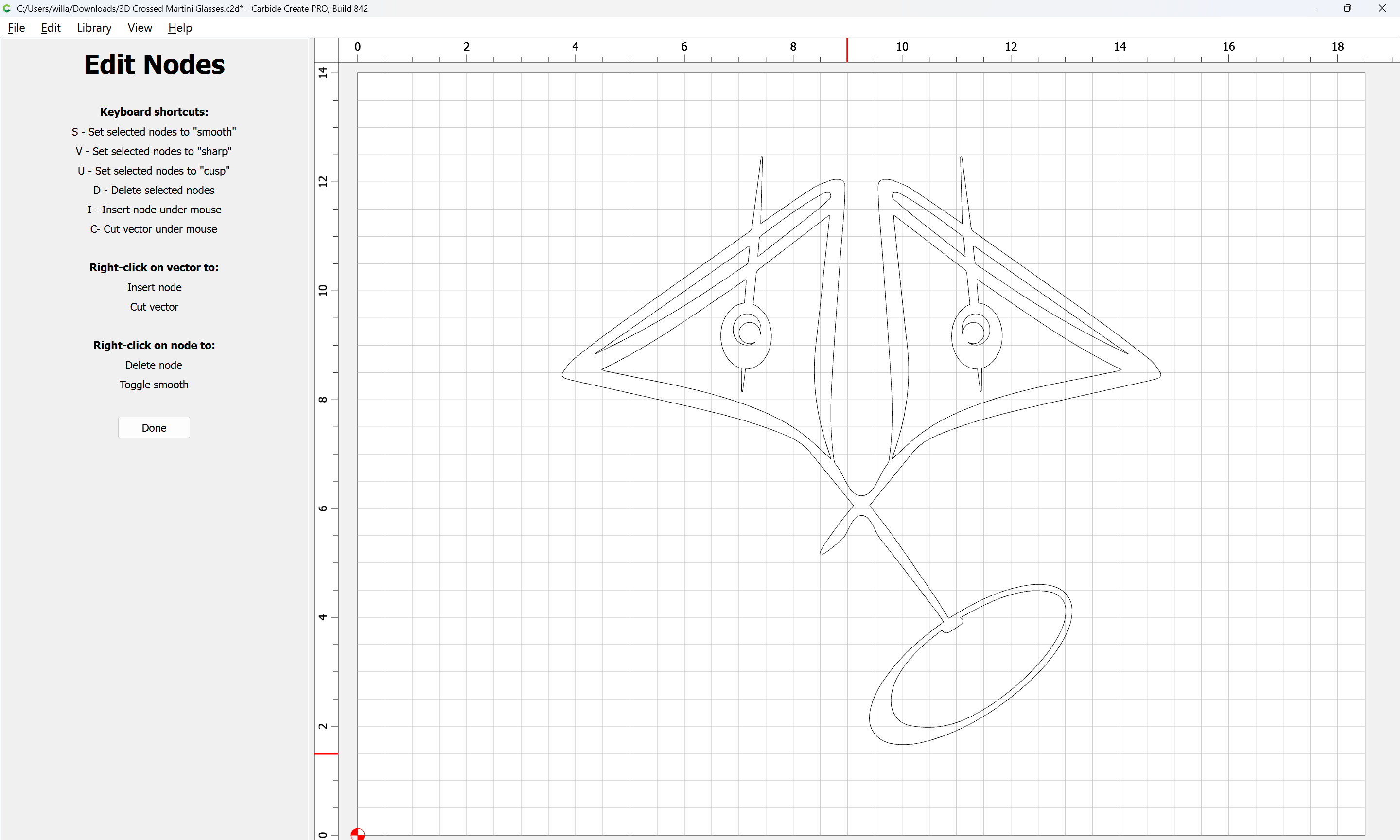The height and width of the screenshot is (840, 1400).
Task: Open the File menu
Action: click(x=16, y=28)
